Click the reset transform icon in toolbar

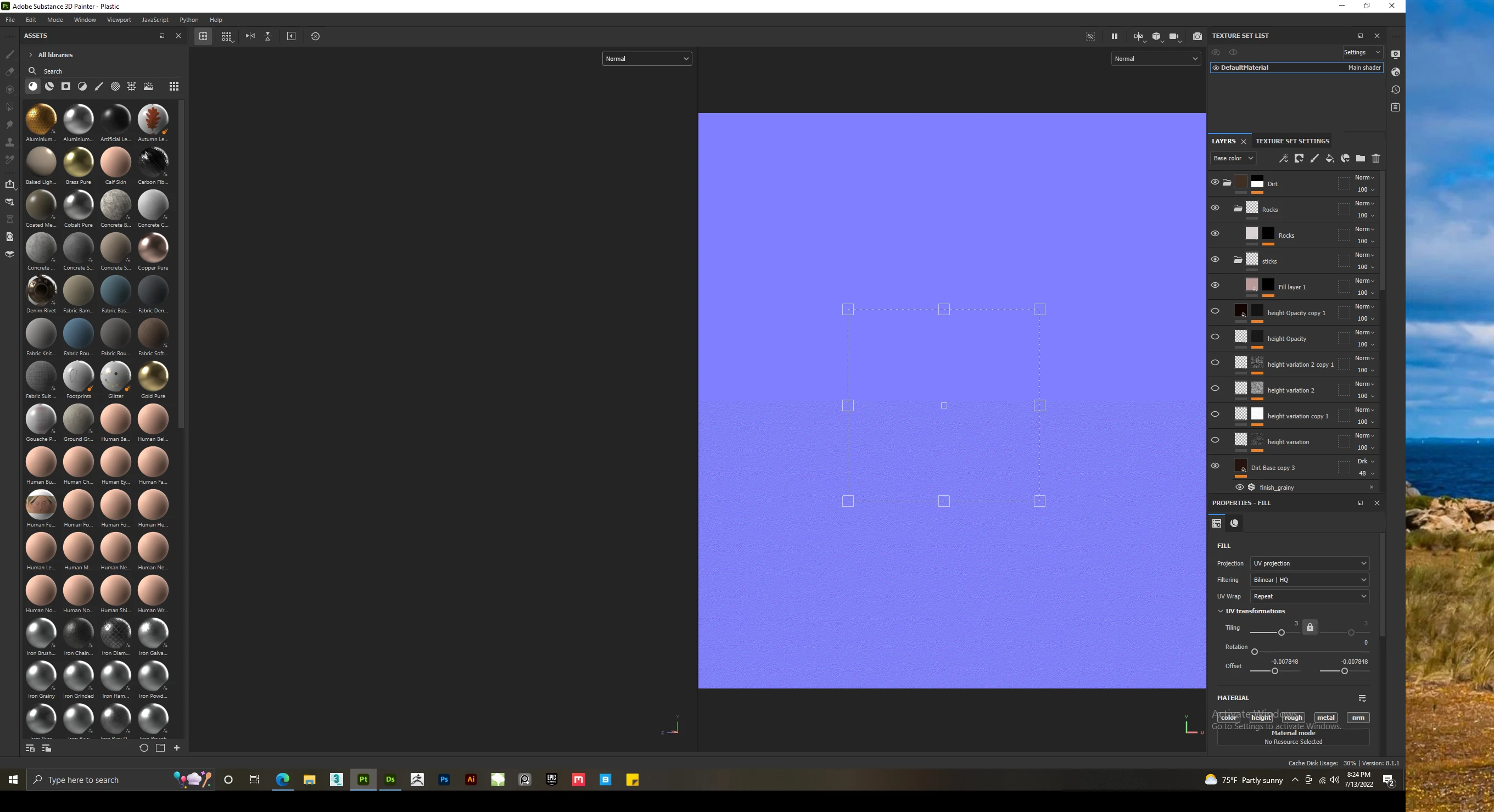coord(315,36)
